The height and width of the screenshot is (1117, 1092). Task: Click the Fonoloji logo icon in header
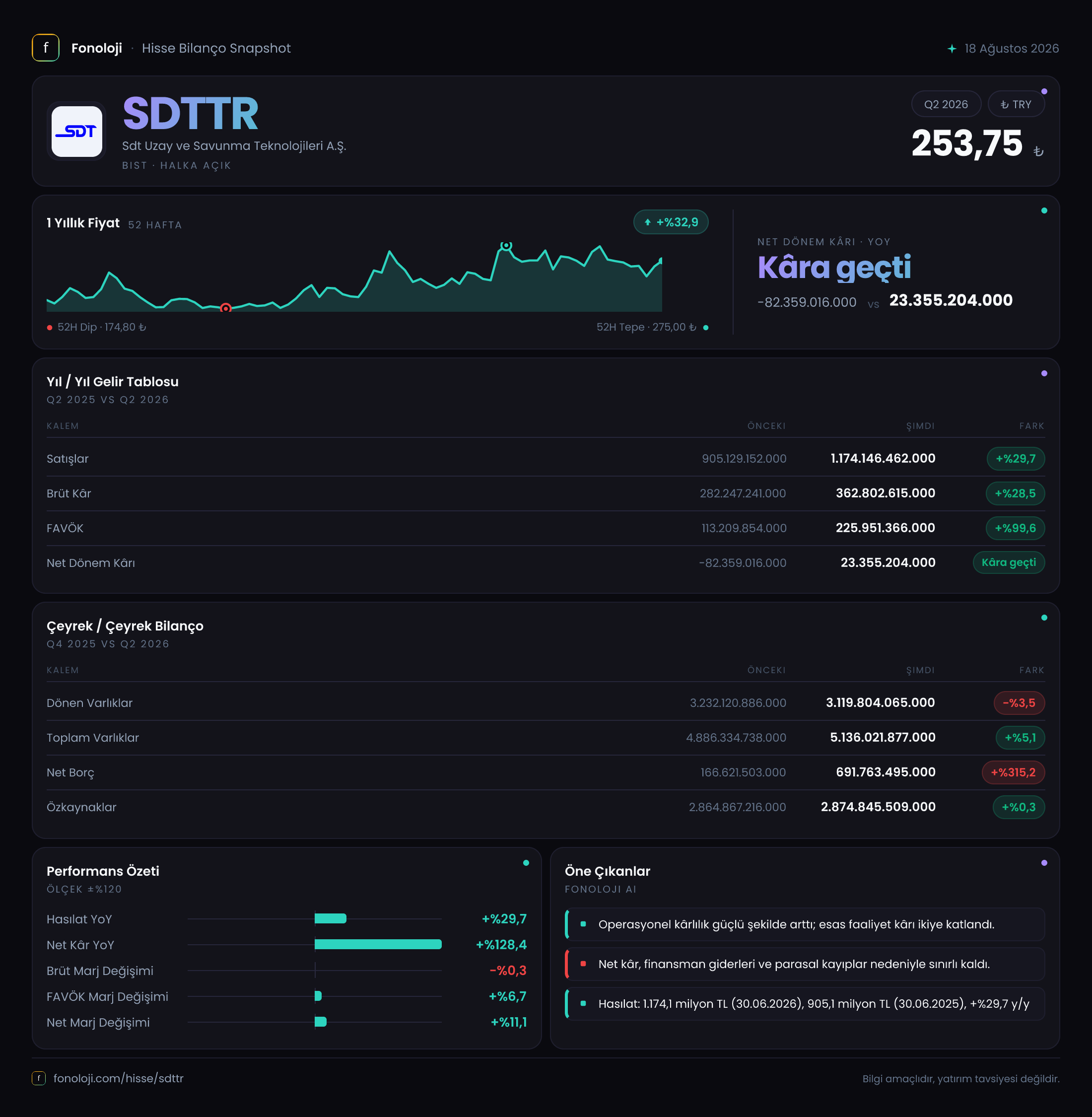pos(45,48)
